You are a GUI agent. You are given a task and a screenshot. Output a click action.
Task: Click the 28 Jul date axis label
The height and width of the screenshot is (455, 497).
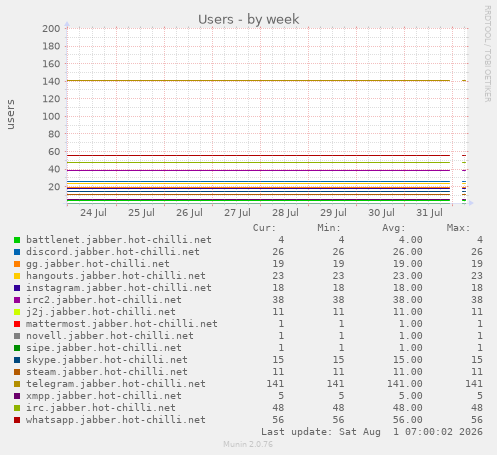[285, 213]
